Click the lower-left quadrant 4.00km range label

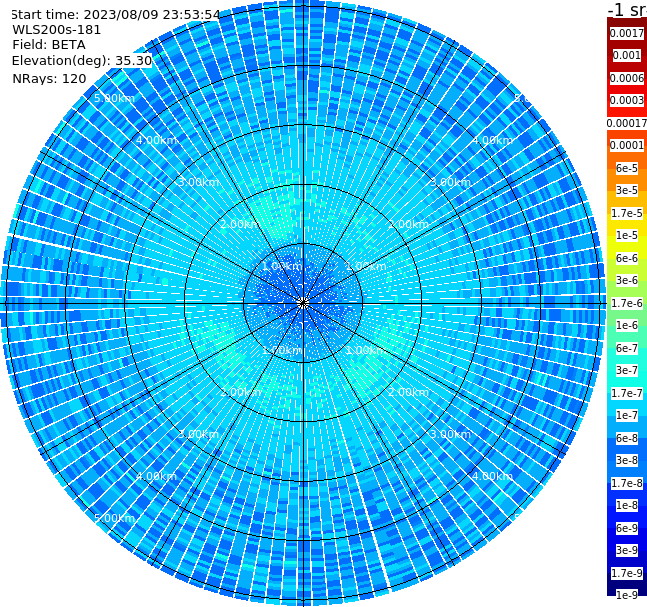click(156, 476)
